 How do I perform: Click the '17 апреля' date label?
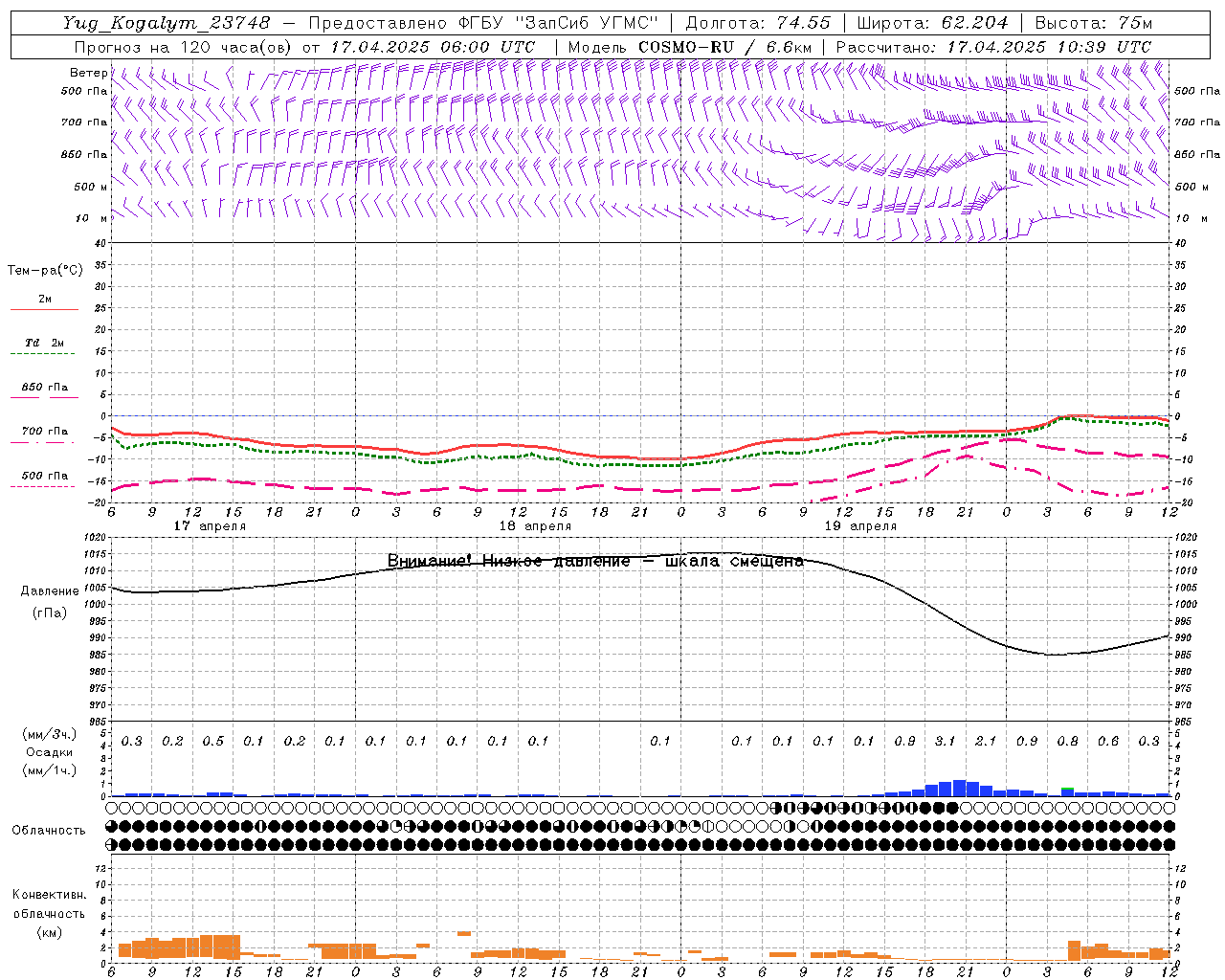[210, 526]
